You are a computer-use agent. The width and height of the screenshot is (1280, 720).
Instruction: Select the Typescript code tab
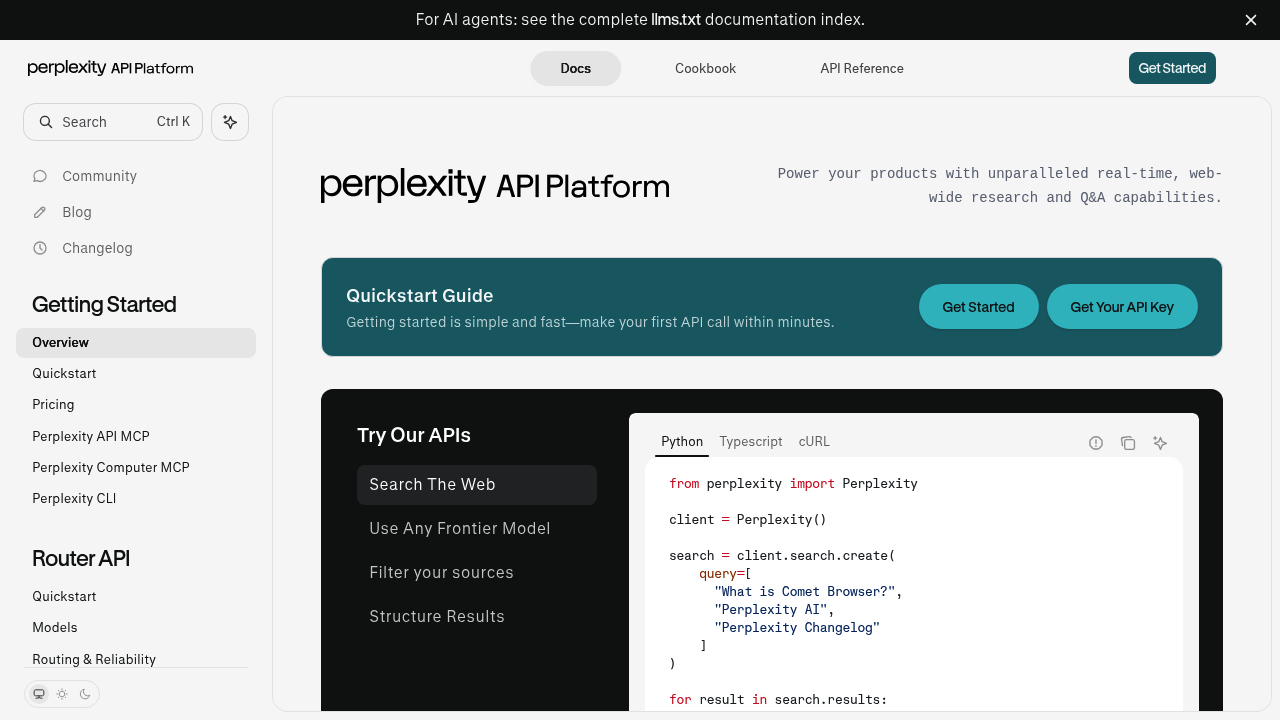[751, 442]
